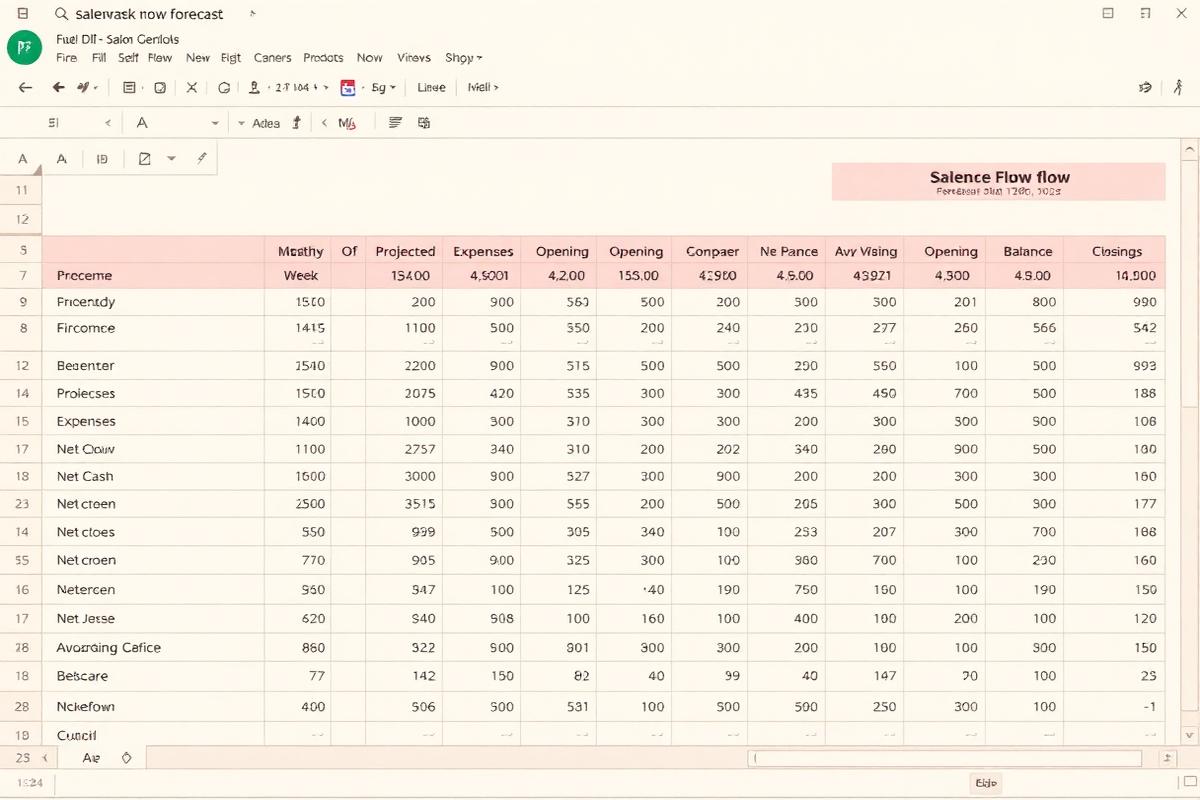Open dropdown arrow next to paint tool

point(95,88)
